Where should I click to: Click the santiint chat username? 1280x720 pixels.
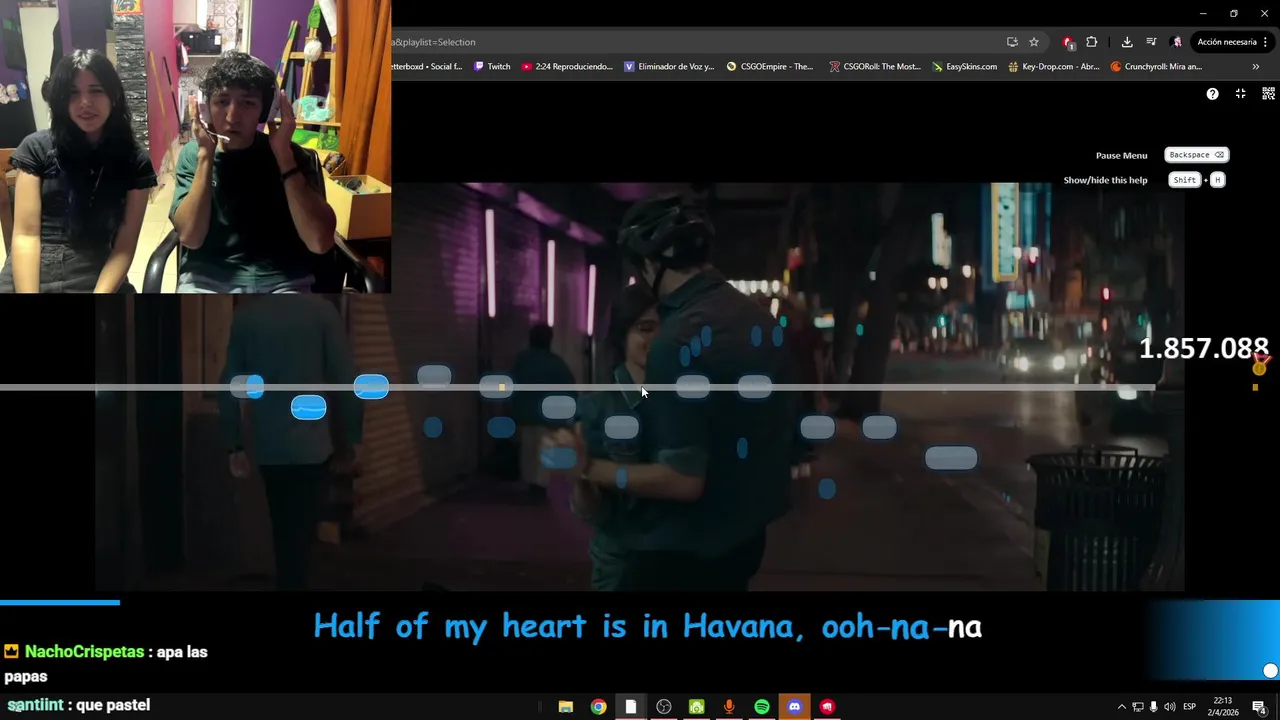click(35, 705)
